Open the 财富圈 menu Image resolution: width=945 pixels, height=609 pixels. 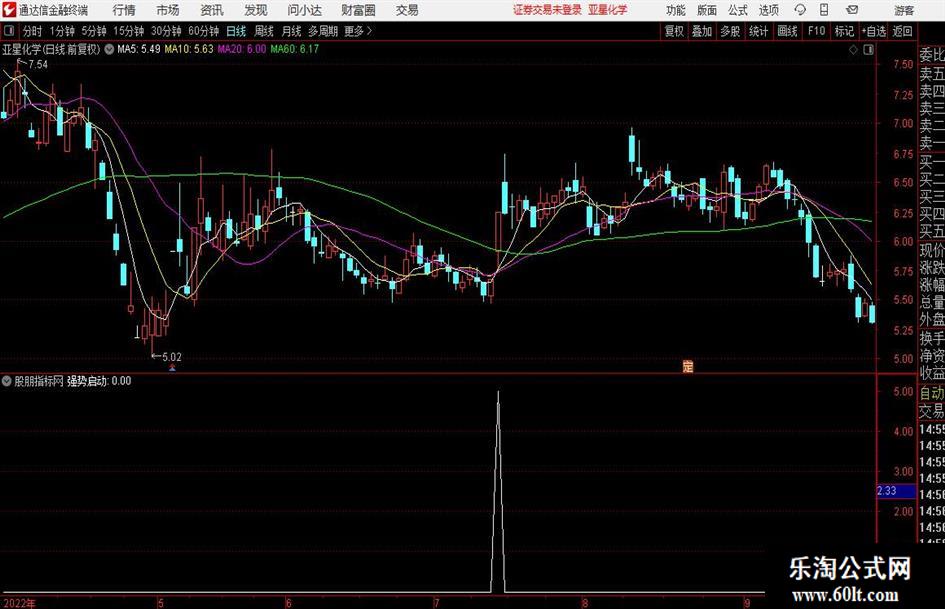(x=358, y=10)
